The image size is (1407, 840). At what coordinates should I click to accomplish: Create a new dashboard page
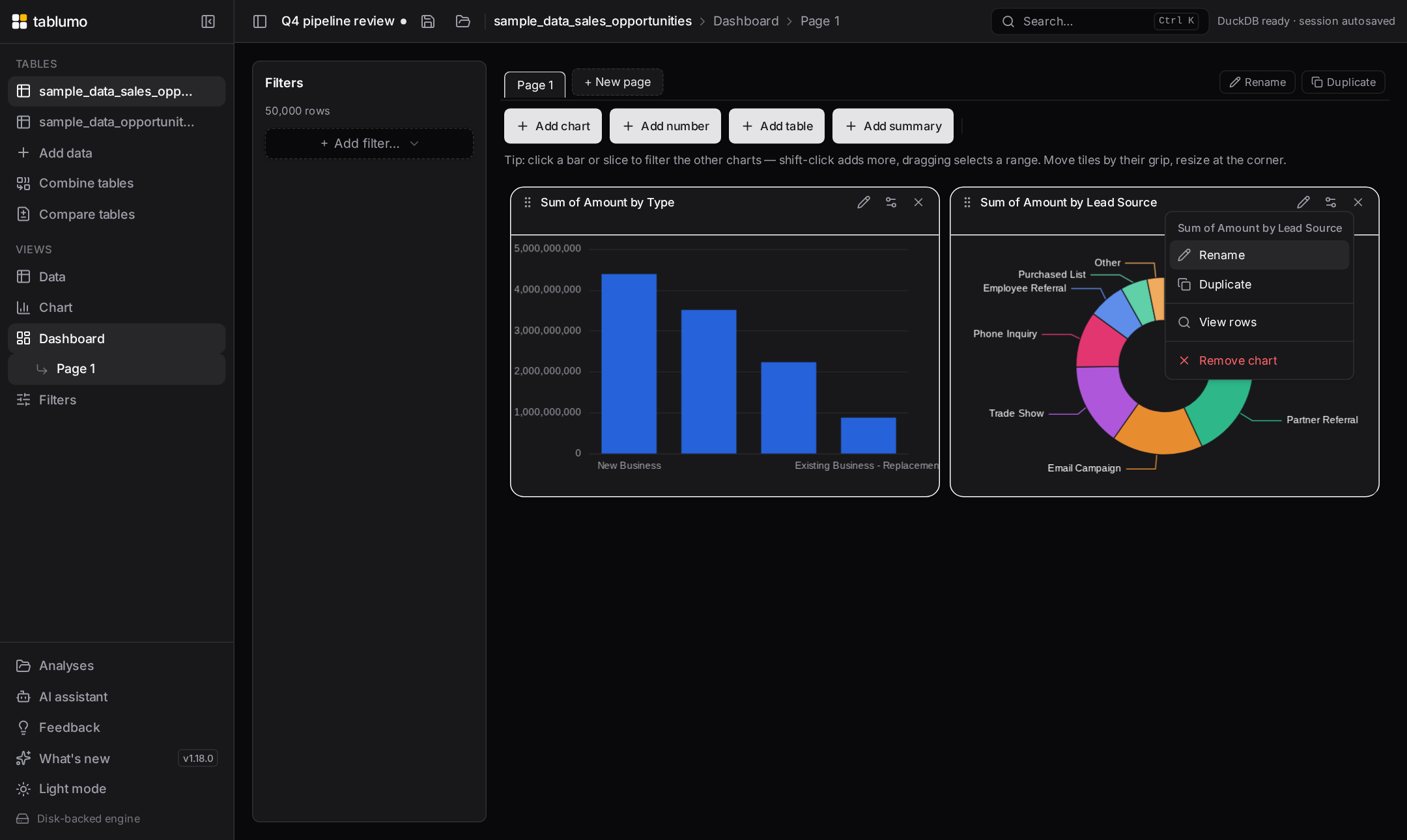click(x=618, y=82)
